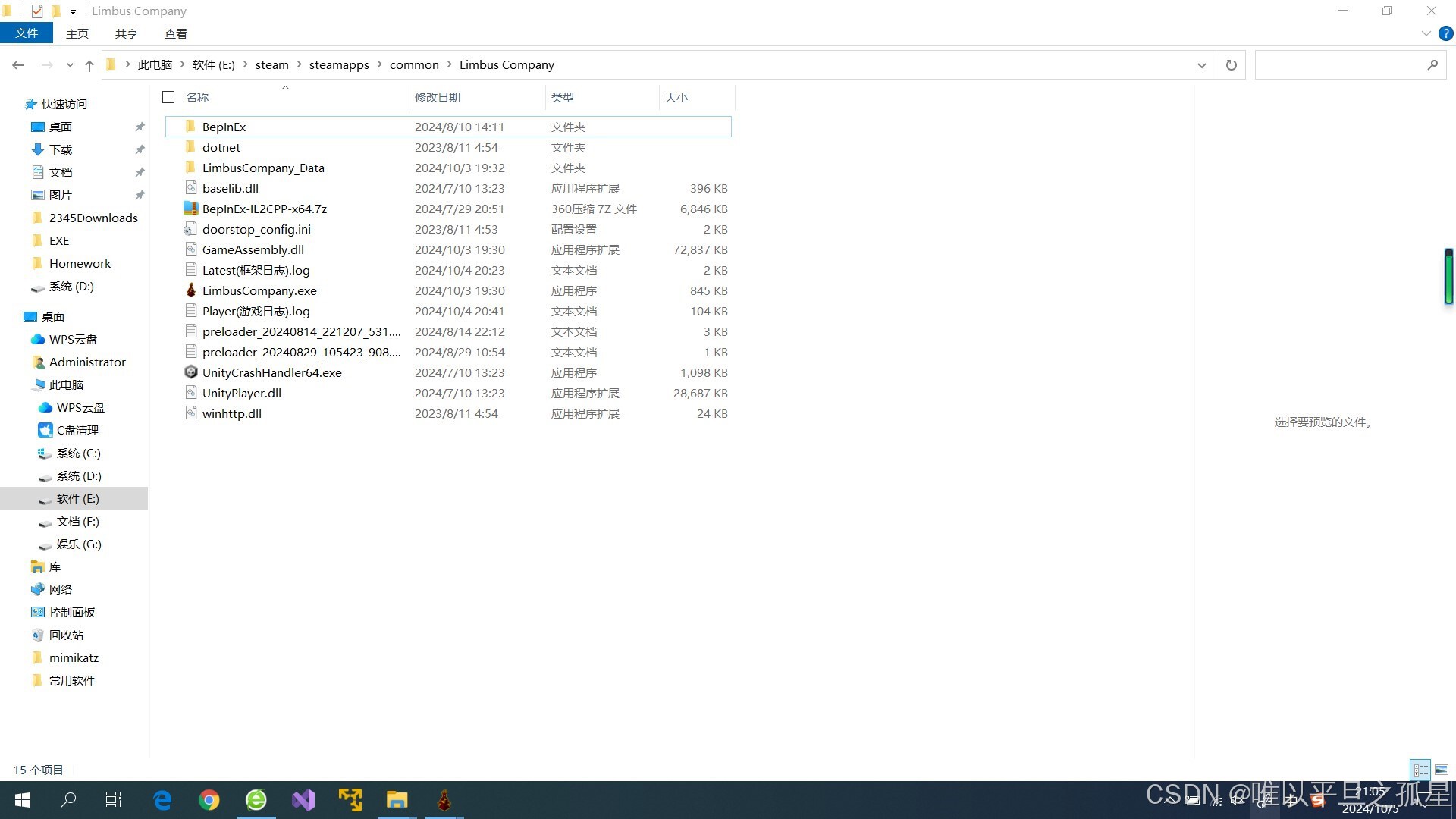Open the address bar history dropdown
The width and height of the screenshot is (1456, 819).
(1201, 65)
